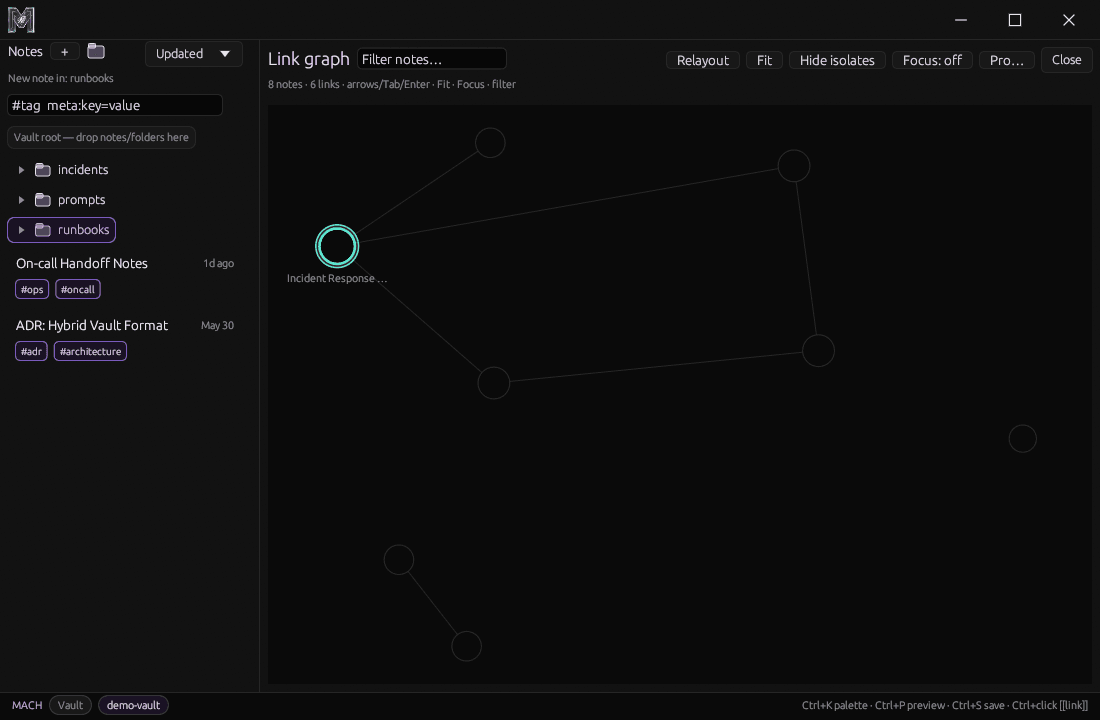1100x720 pixels.
Task: Click the tag and meta filter field
Action: 115,105
